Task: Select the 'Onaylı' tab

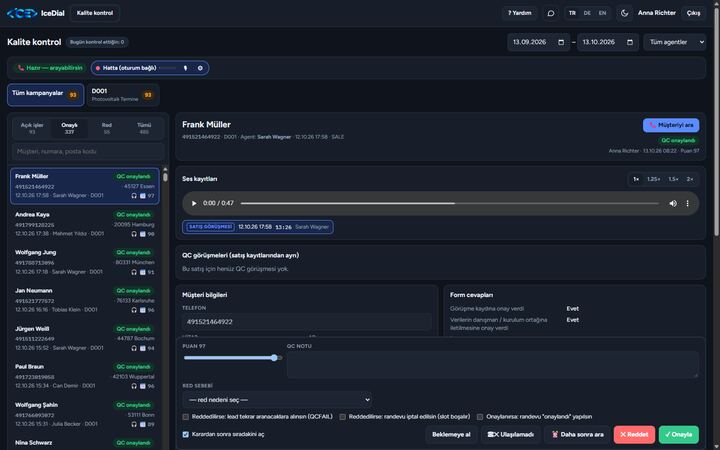Action: tap(69, 129)
